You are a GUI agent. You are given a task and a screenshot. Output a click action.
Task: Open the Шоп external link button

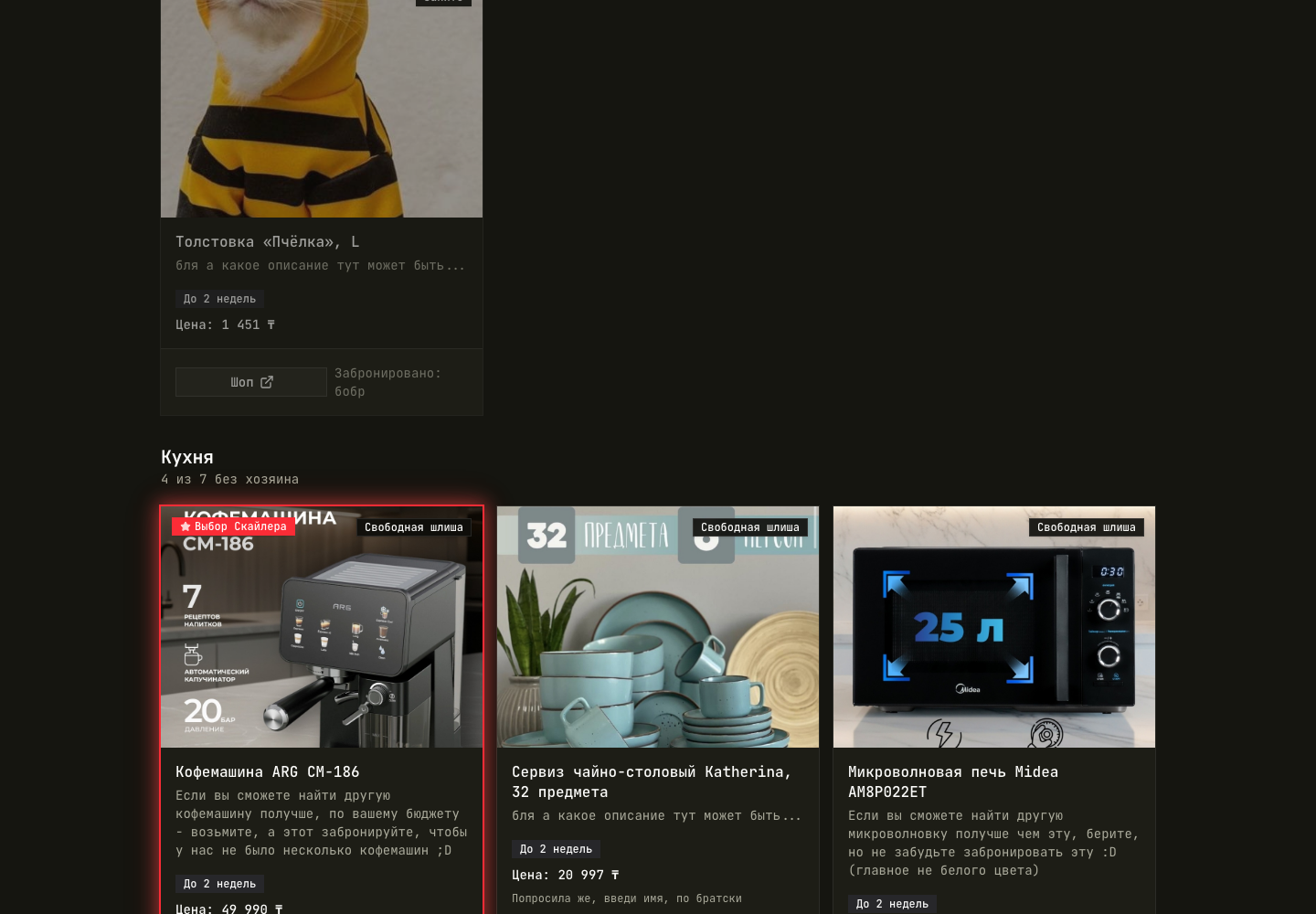(251, 382)
